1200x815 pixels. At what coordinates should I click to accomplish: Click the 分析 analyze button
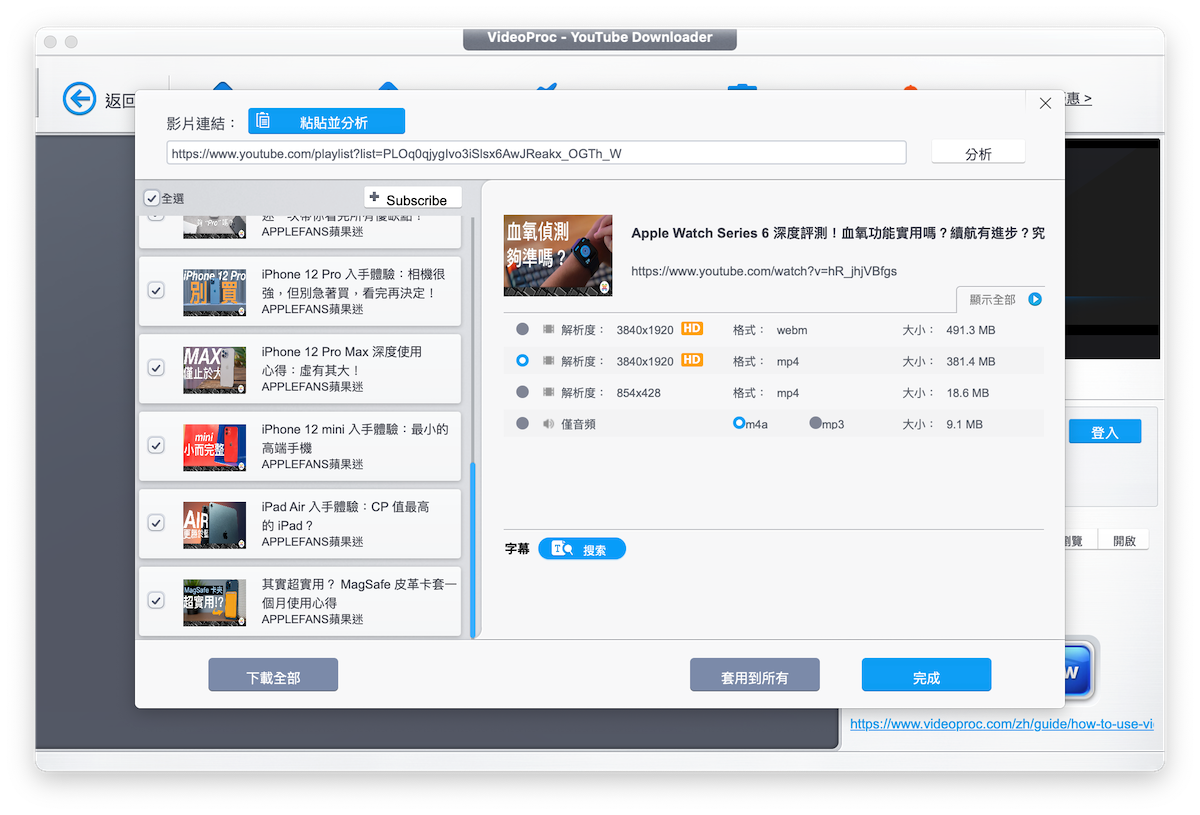[978, 153]
